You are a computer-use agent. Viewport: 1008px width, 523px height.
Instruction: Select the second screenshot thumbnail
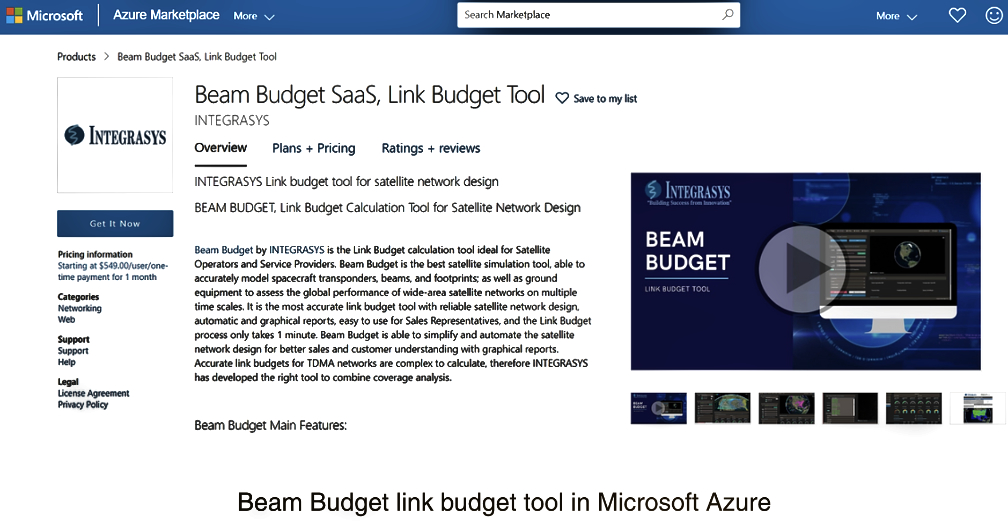pos(723,408)
